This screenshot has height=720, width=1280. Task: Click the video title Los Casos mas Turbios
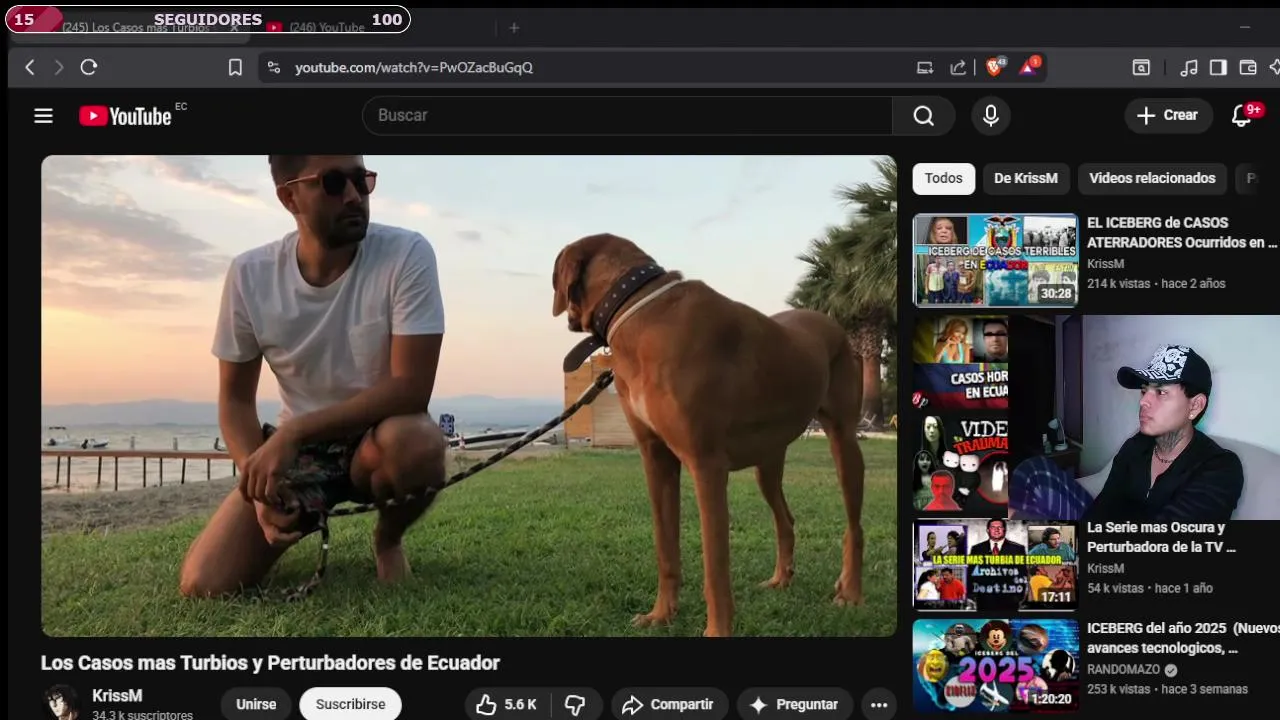270,663
